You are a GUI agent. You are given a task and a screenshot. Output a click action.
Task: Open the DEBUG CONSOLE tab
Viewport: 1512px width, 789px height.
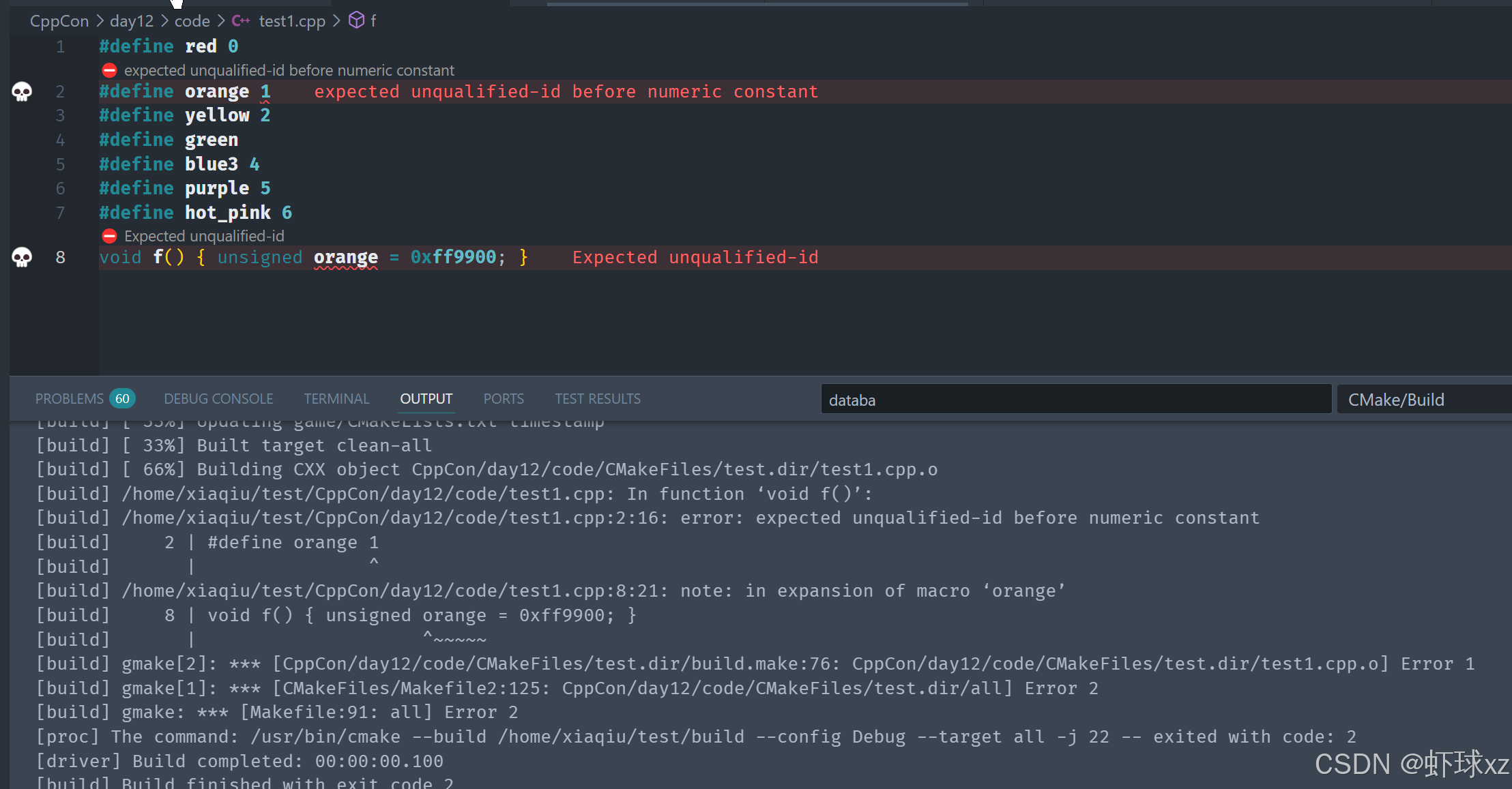pyautogui.click(x=218, y=399)
